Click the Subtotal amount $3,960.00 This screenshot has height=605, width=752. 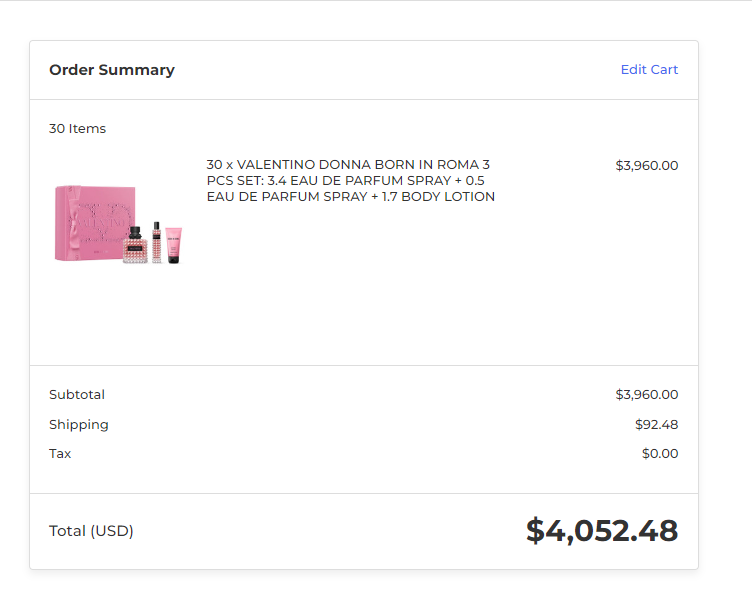[x=646, y=394]
